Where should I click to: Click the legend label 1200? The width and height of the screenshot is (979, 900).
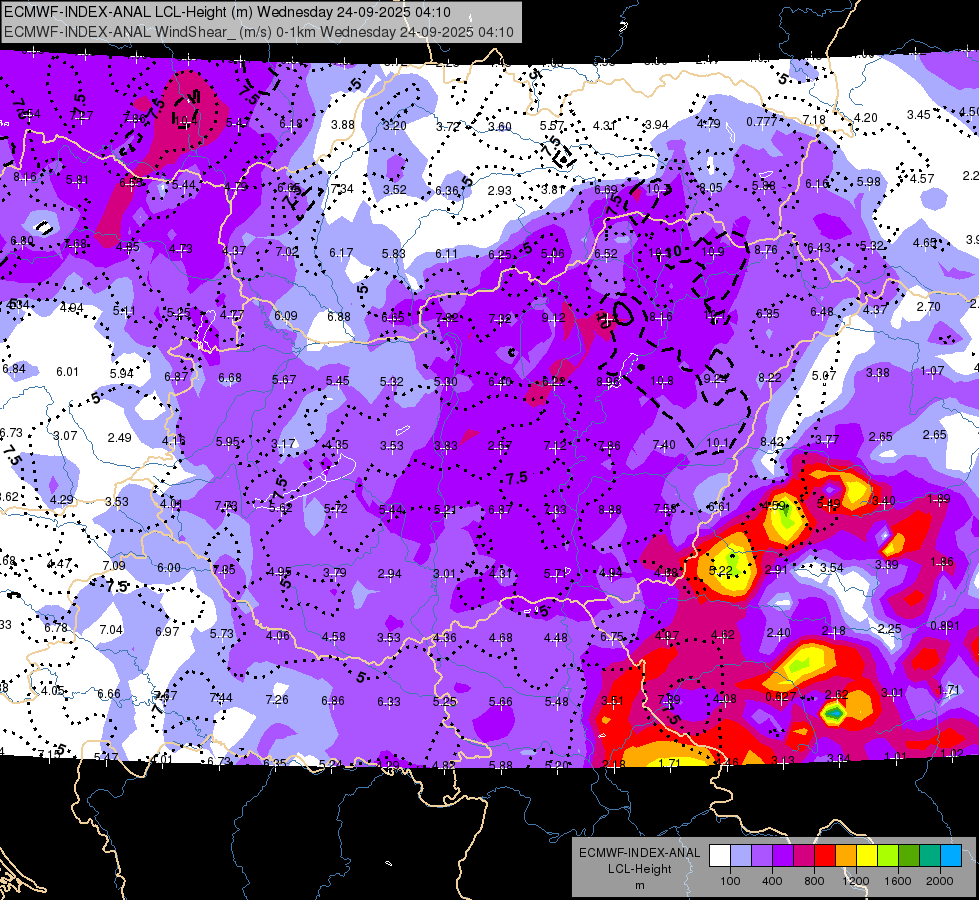click(855, 881)
